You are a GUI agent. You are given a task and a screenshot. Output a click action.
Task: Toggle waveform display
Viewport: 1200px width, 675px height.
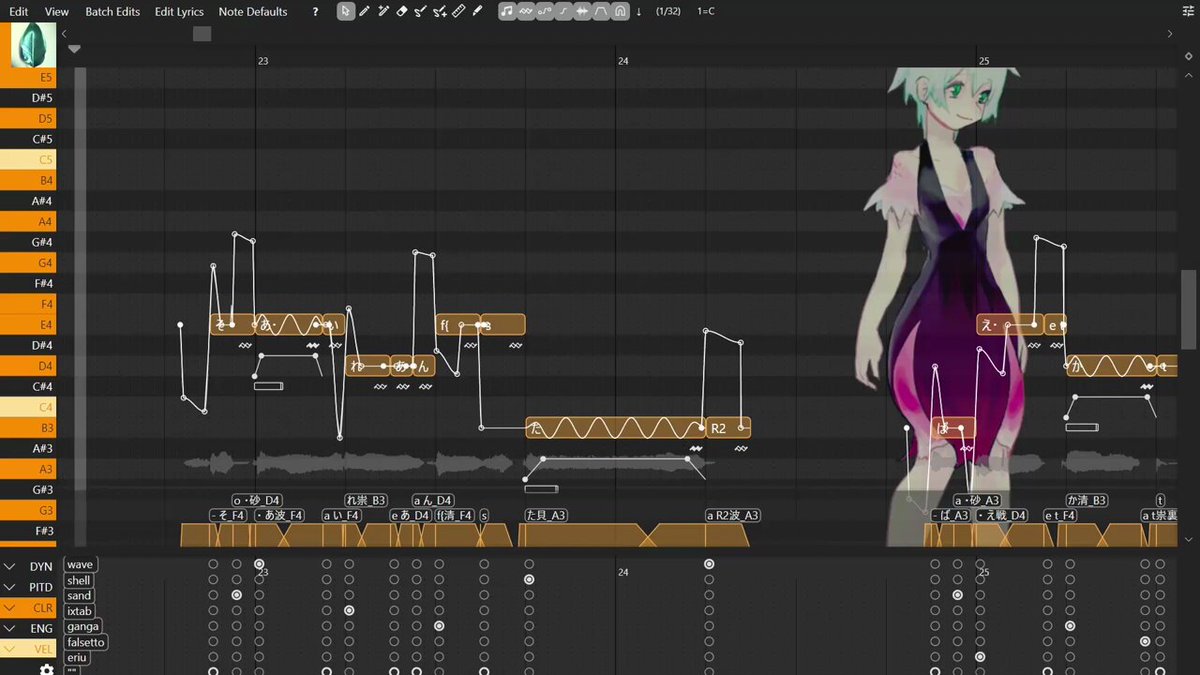(x=583, y=11)
